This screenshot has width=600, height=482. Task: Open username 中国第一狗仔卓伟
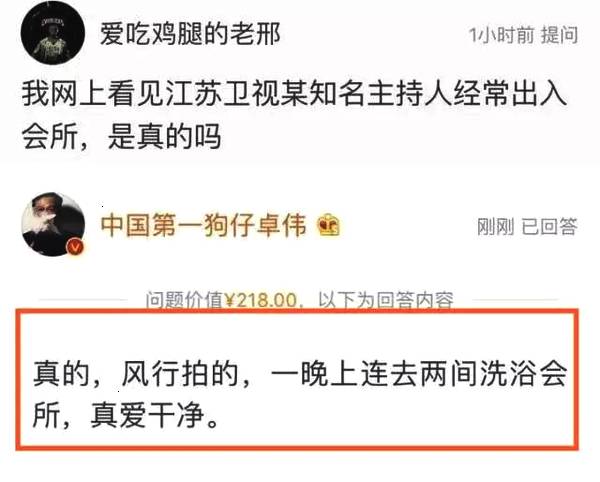(204, 225)
